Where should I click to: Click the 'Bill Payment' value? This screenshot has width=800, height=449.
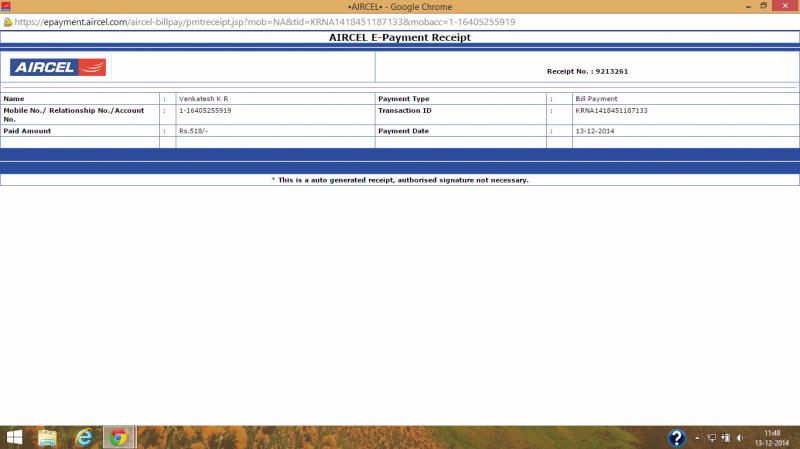coord(596,98)
